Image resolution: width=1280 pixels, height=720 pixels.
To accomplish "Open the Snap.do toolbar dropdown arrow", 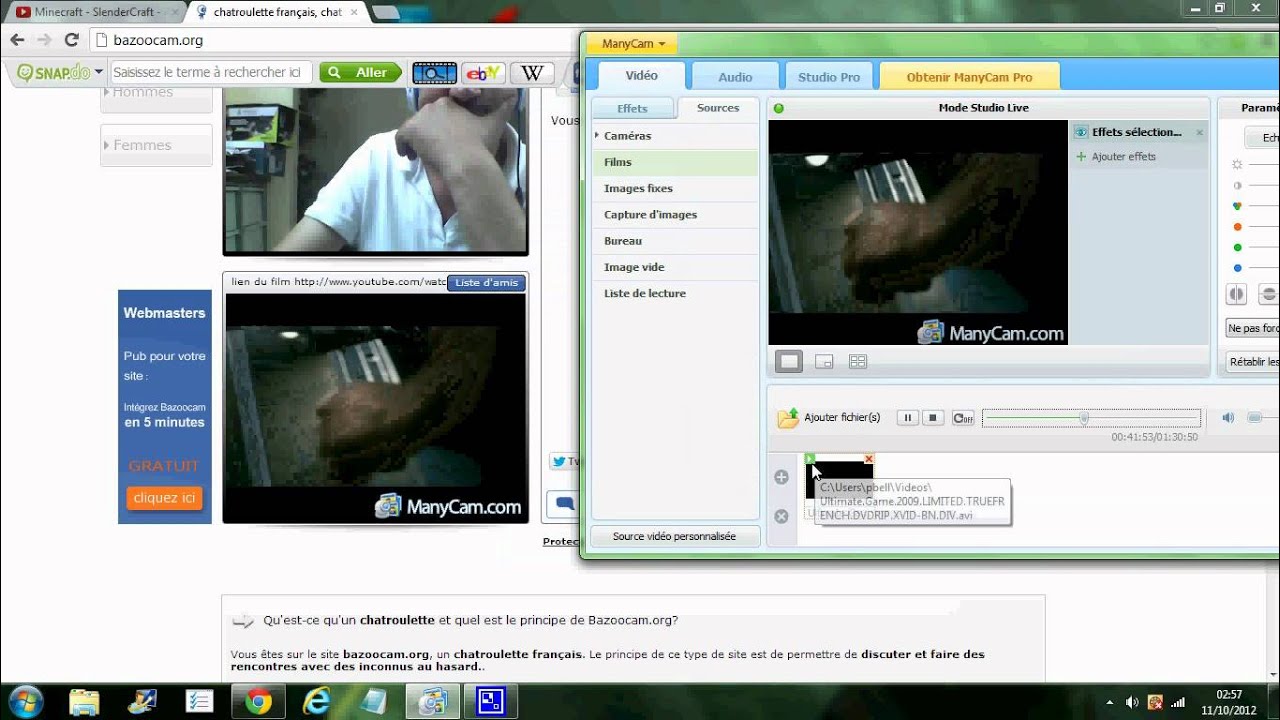I will pos(99,72).
